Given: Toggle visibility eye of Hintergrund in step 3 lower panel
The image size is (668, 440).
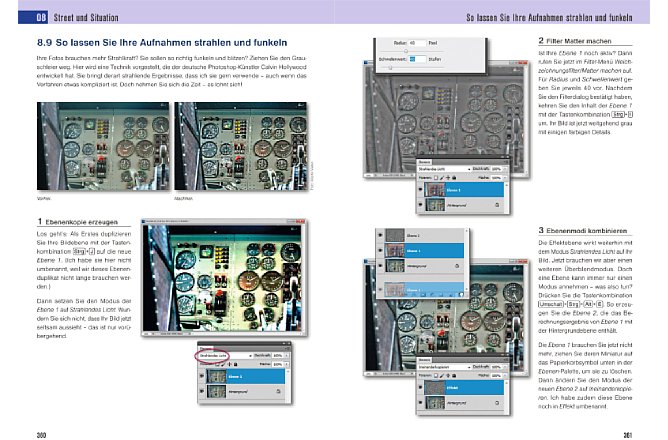Looking at the screenshot, I should 420,402.
